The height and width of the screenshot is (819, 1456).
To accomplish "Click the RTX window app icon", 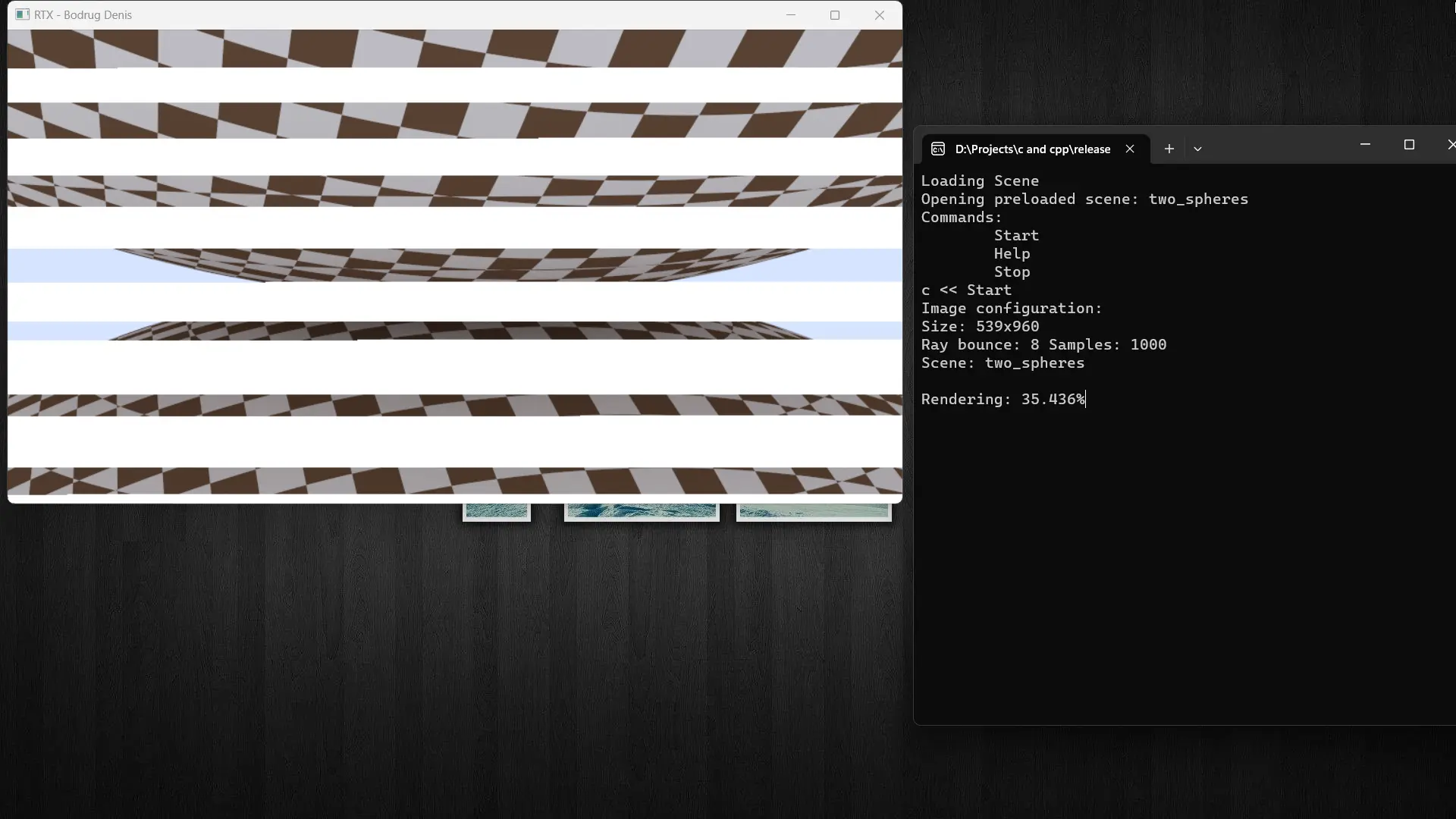I will coord(22,14).
